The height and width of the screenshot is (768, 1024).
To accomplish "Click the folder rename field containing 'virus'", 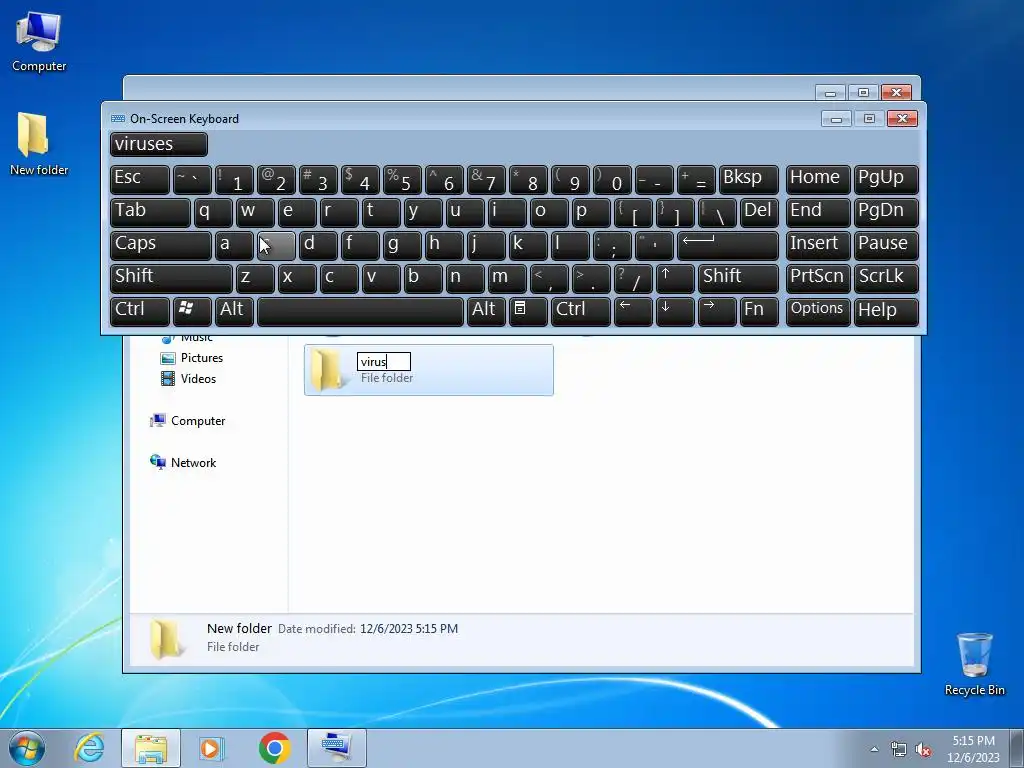I will [383, 361].
